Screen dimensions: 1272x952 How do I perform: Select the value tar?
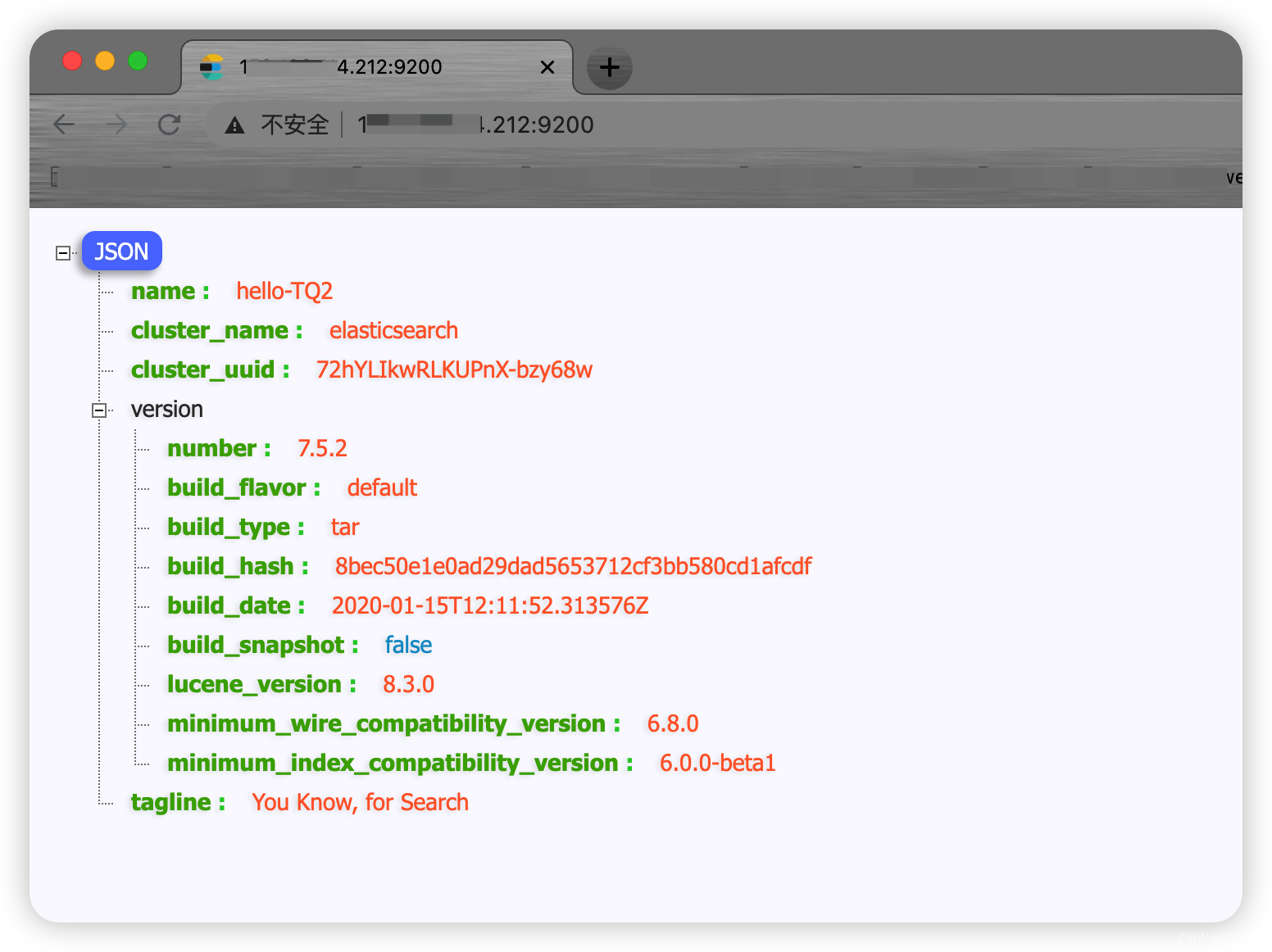[x=345, y=527]
